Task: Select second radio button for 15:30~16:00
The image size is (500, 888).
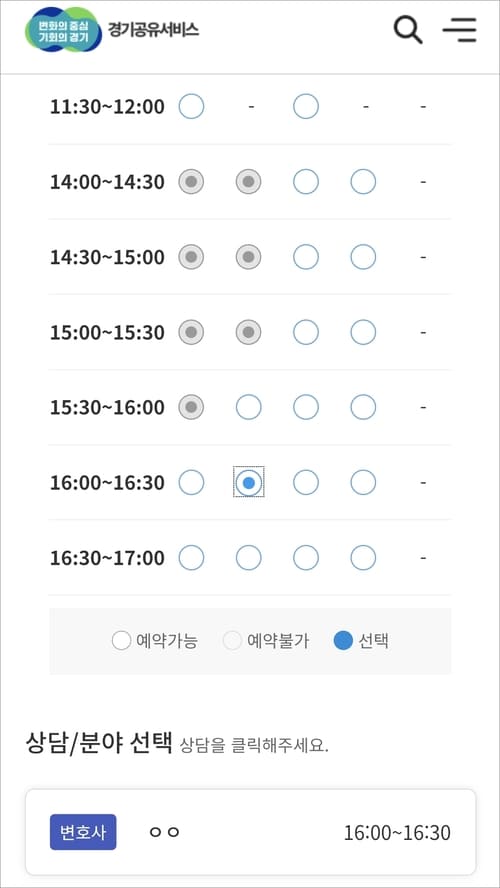Action: tap(249, 407)
